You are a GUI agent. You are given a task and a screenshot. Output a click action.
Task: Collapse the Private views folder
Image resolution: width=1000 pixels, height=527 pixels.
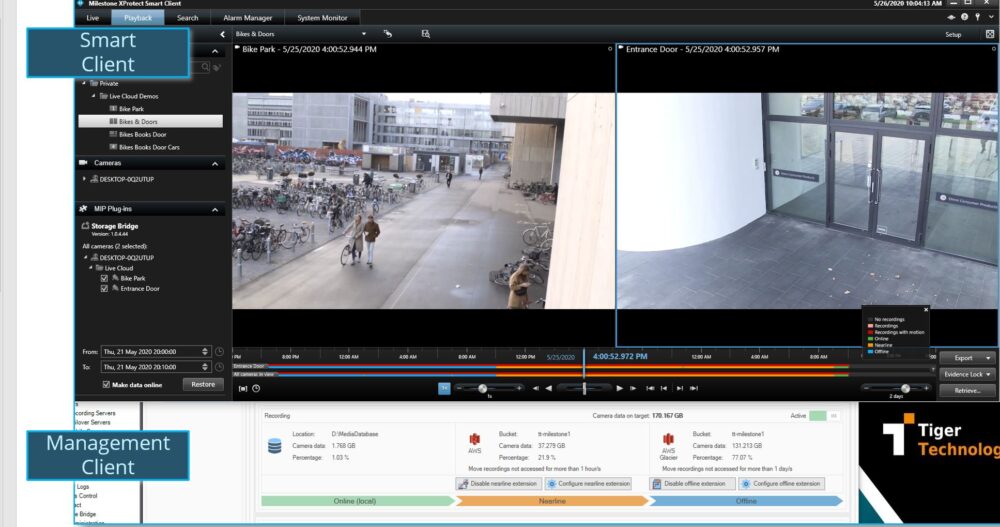tap(84, 83)
